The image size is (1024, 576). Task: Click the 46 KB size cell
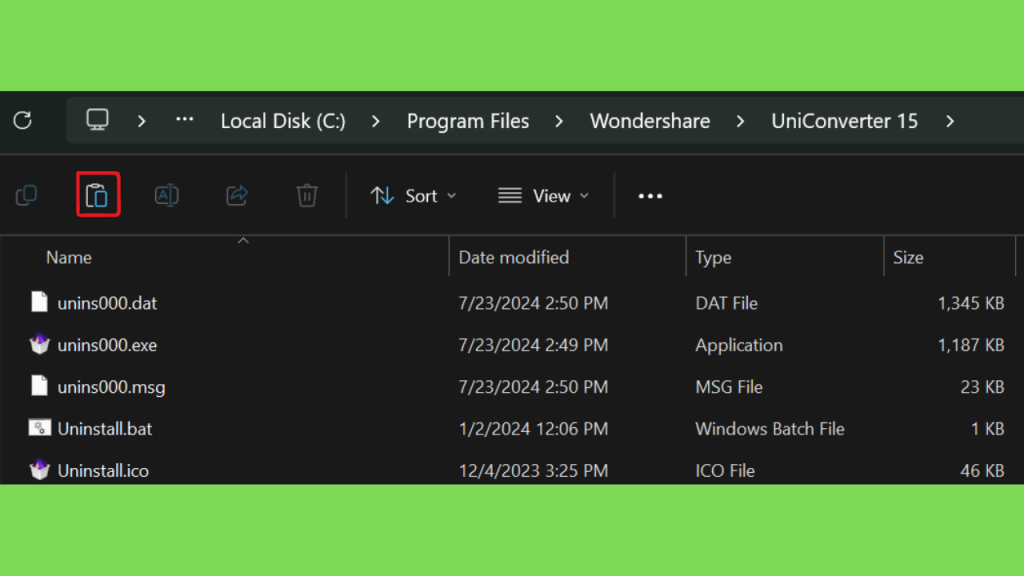[982, 470]
